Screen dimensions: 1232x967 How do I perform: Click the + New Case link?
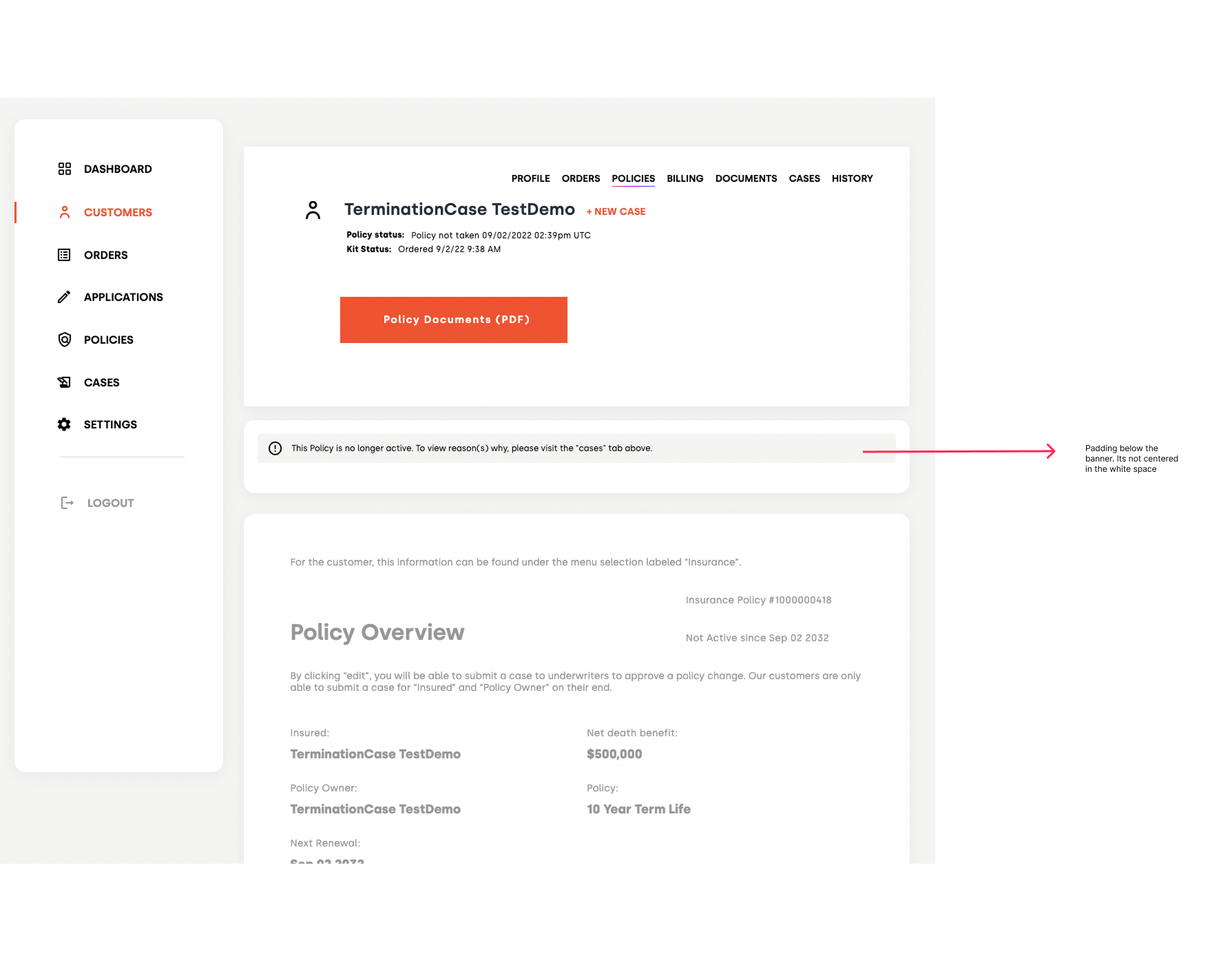click(616, 211)
